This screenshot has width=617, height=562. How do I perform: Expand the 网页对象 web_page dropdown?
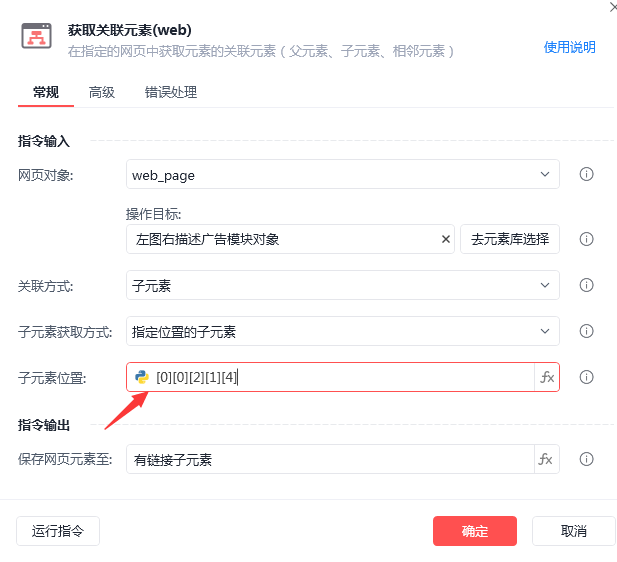pos(545,175)
